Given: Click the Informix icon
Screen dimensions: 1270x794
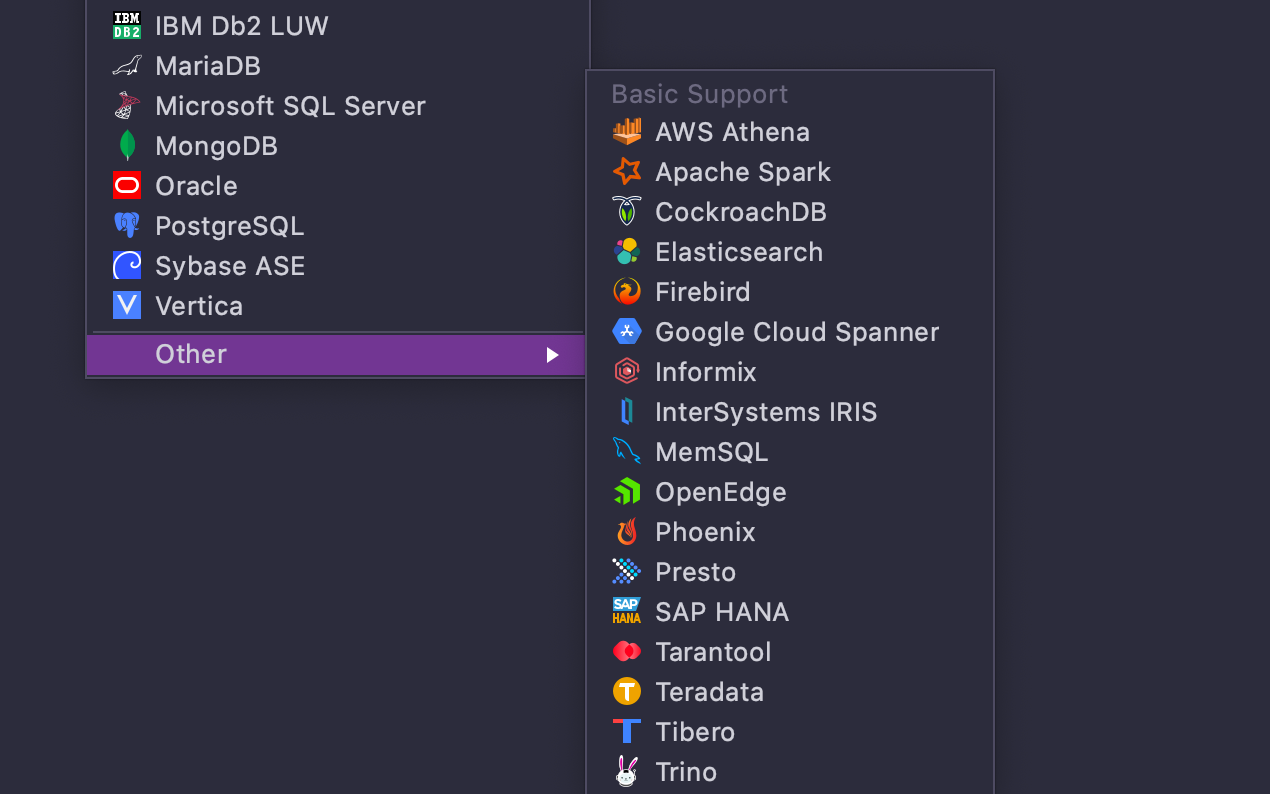Looking at the screenshot, I should (x=627, y=372).
